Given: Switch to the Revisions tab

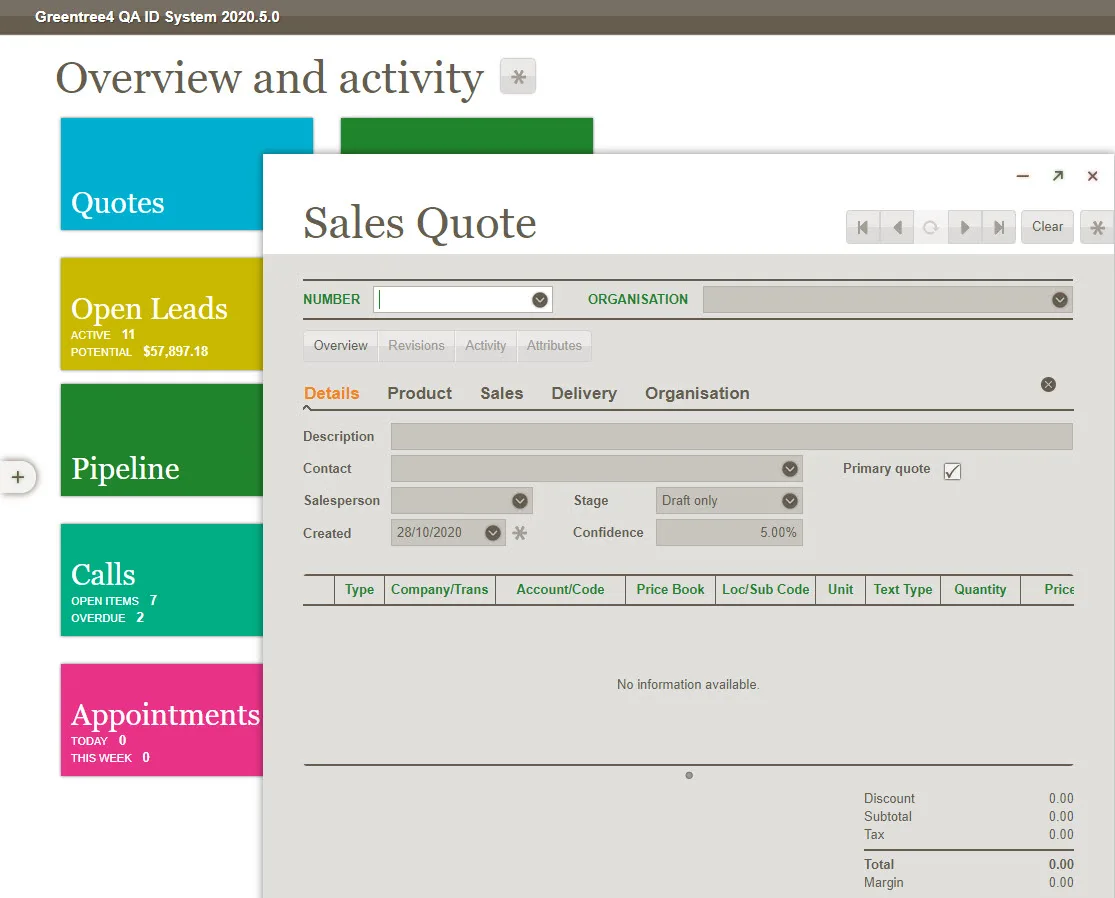Looking at the screenshot, I should (x=416, y=345).
